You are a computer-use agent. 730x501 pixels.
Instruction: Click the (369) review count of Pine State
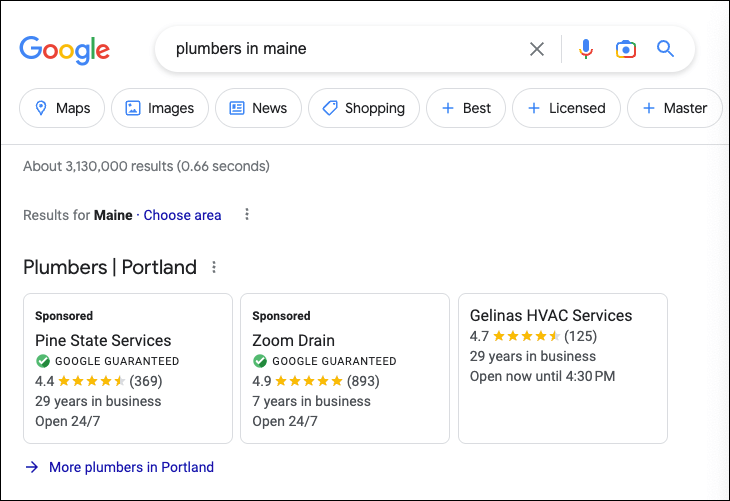tap(146, 381)
